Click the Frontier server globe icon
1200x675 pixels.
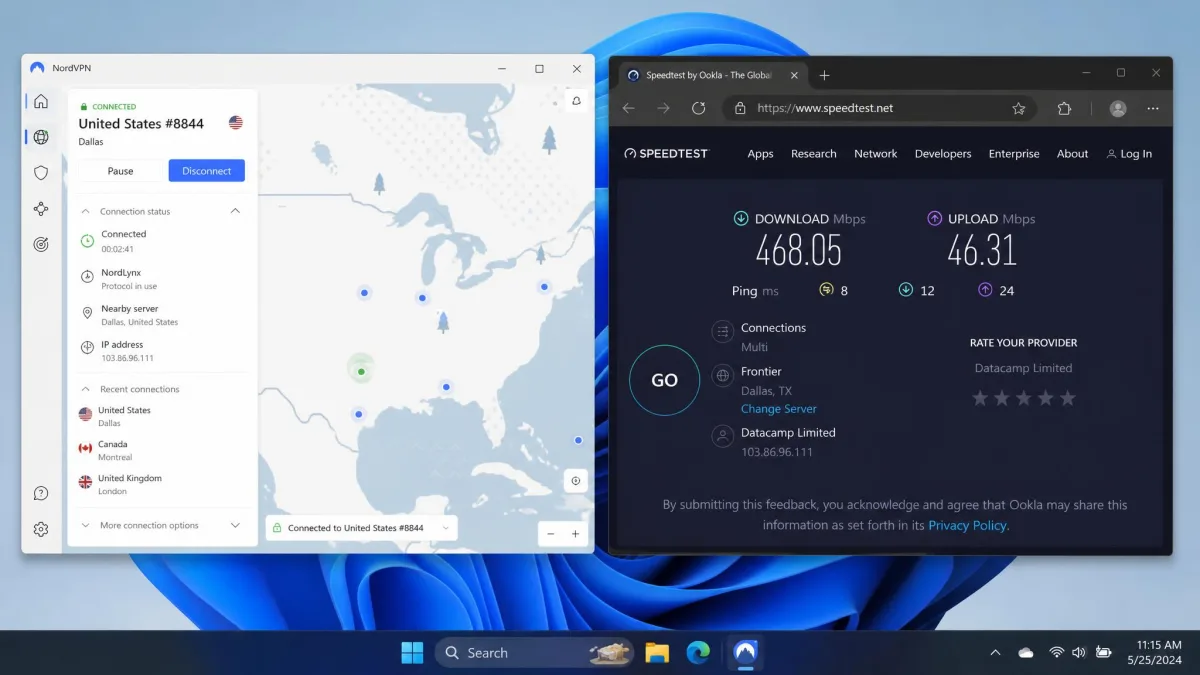[722, 376]
